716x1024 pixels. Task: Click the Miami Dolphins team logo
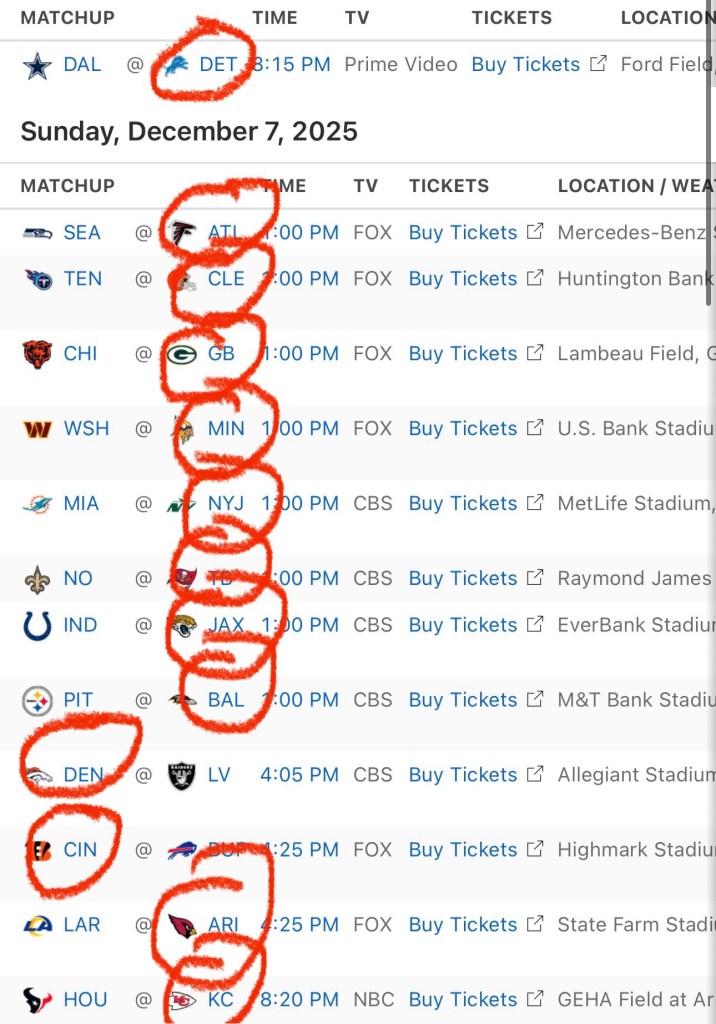[x=37, y=504]
